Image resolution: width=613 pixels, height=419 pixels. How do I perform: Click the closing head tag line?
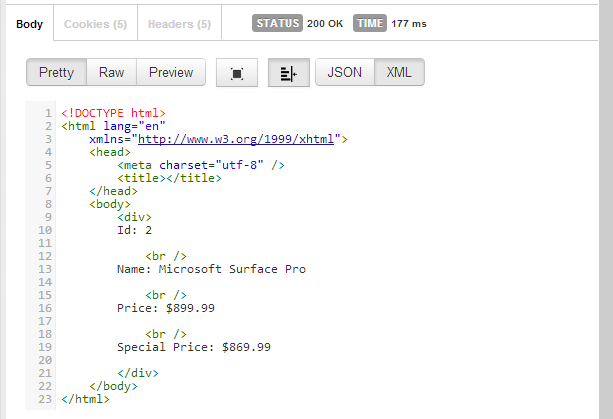coord(113,191)
